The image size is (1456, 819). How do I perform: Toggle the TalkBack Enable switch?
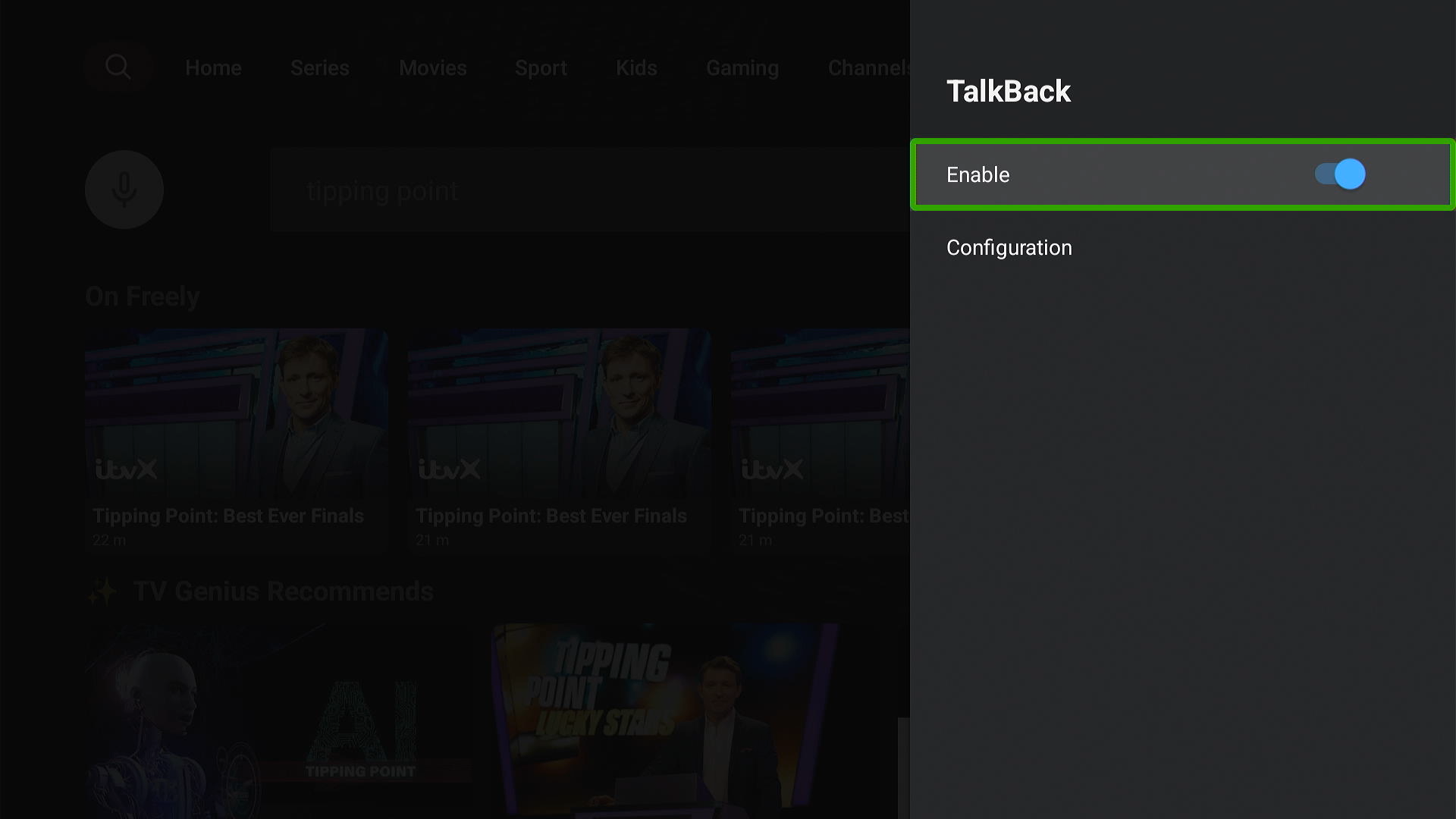pos(1340,174)
